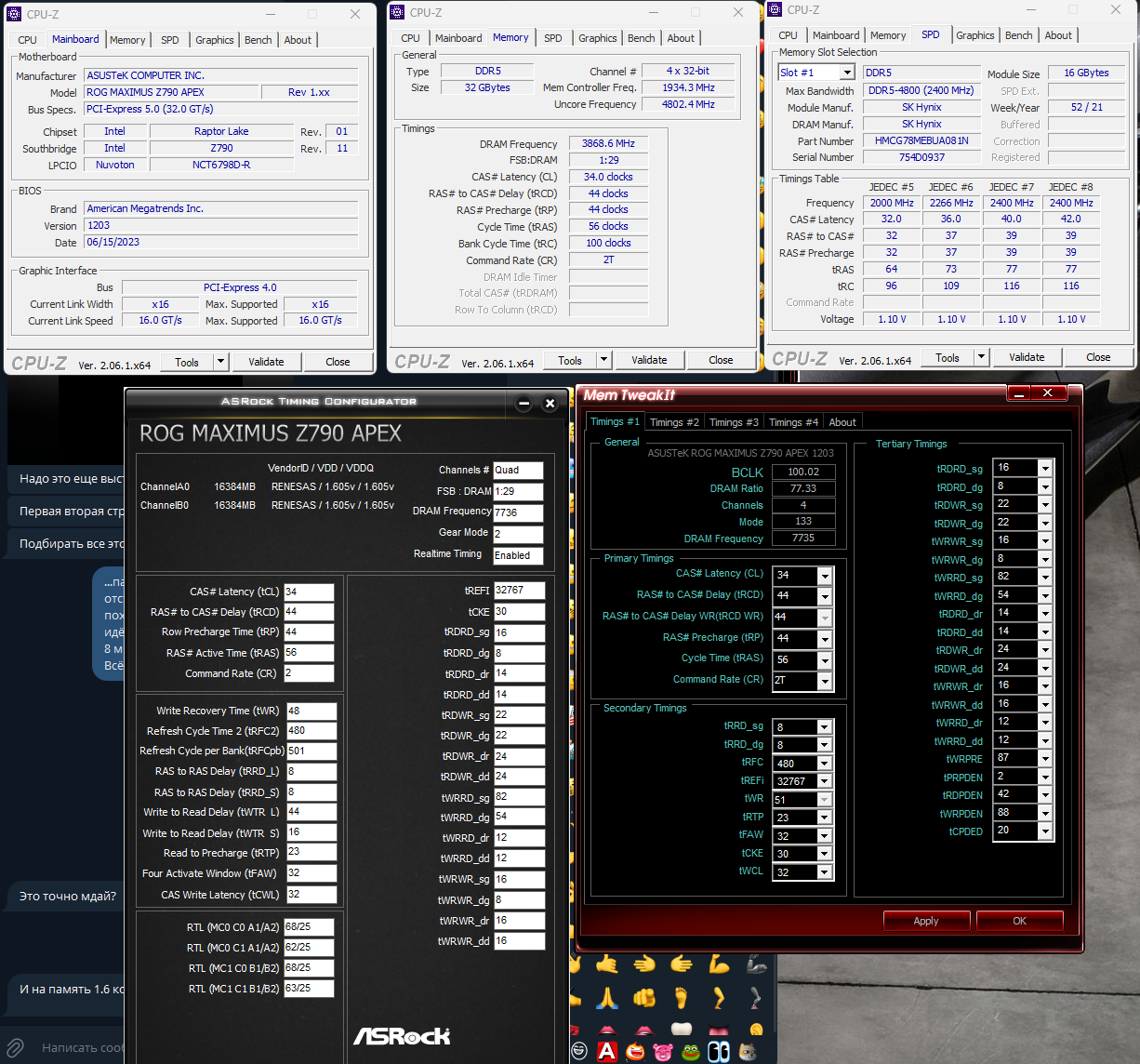The height and width of the screenshot is (1064, 1140).
Task: Open tWRPRE dropdown in Tertiary Timings
Action: (1045, 759)
